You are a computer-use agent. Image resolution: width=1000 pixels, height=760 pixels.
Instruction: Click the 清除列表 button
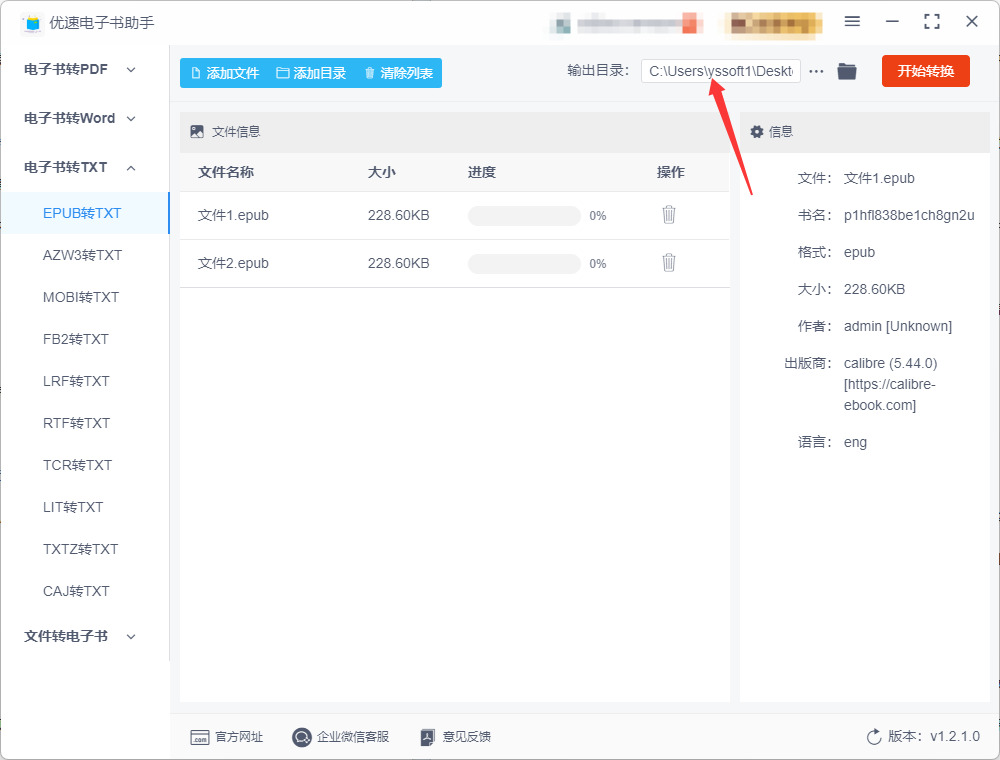pyautogui.click(x=399, y=73)
